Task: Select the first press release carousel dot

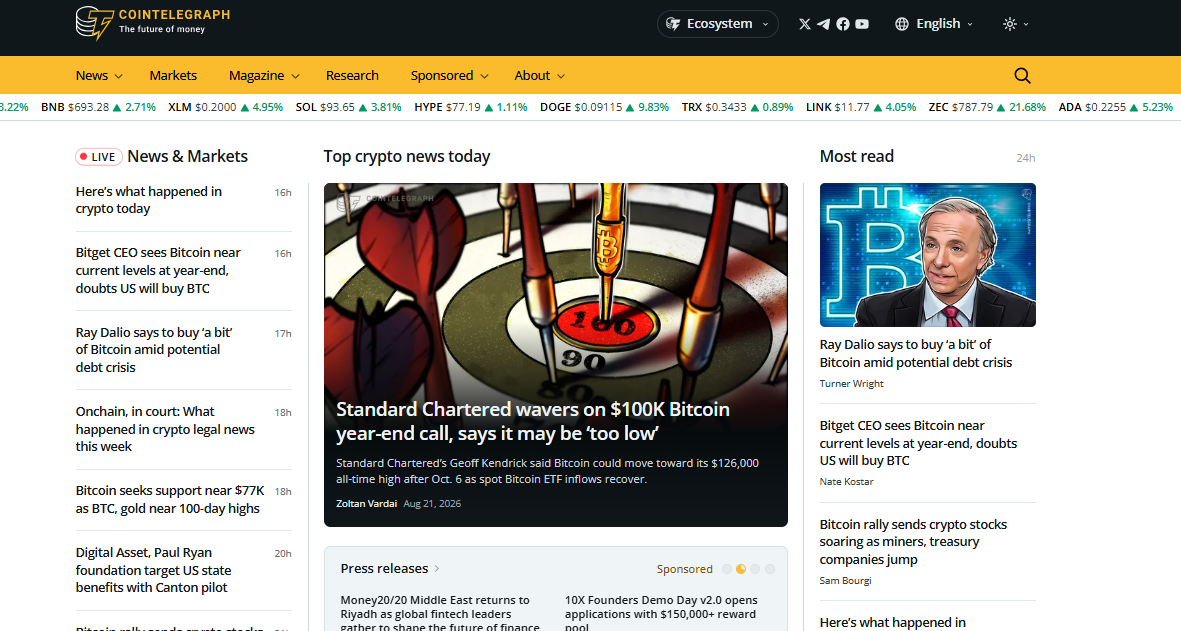Action: pyautogui.click(x=727, y=569)
